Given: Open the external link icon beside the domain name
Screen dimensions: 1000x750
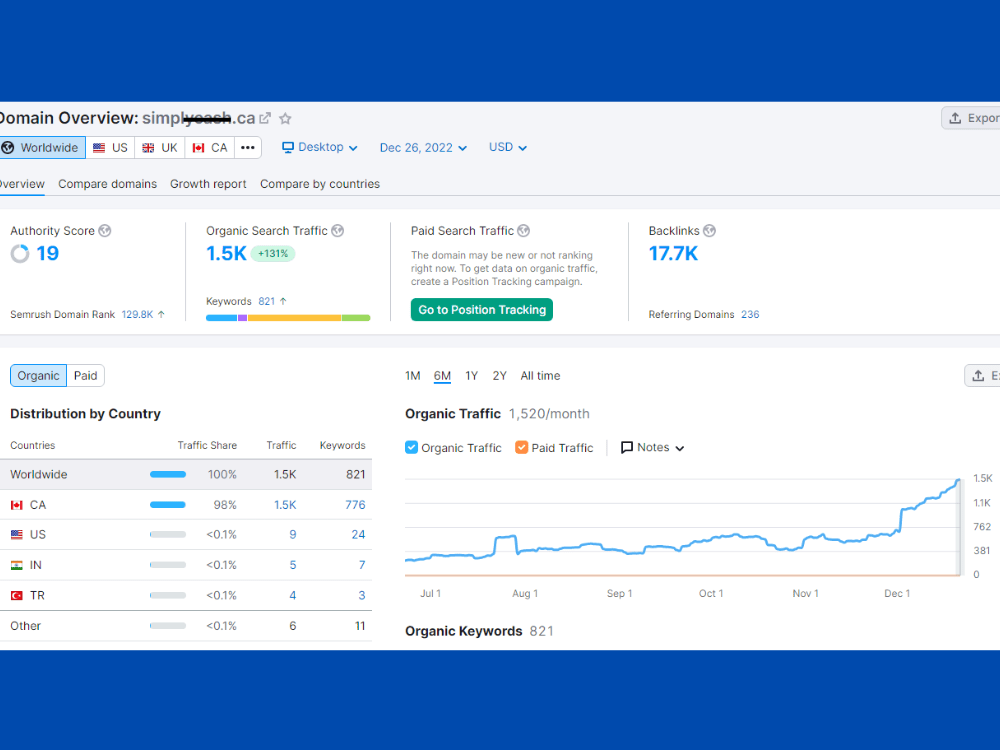Looking at the screenshot, I should tap(265, 119).
